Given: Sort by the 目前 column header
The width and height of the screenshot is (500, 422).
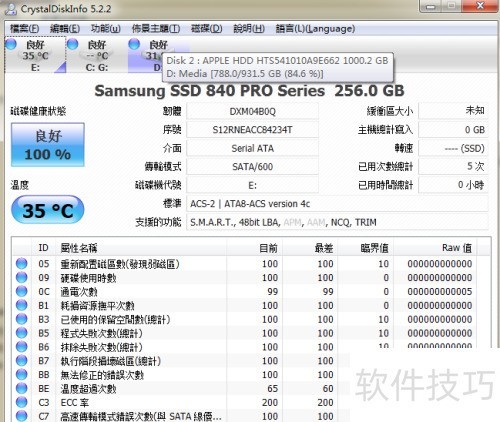Looking at the screenshot, I should (254, 248).
